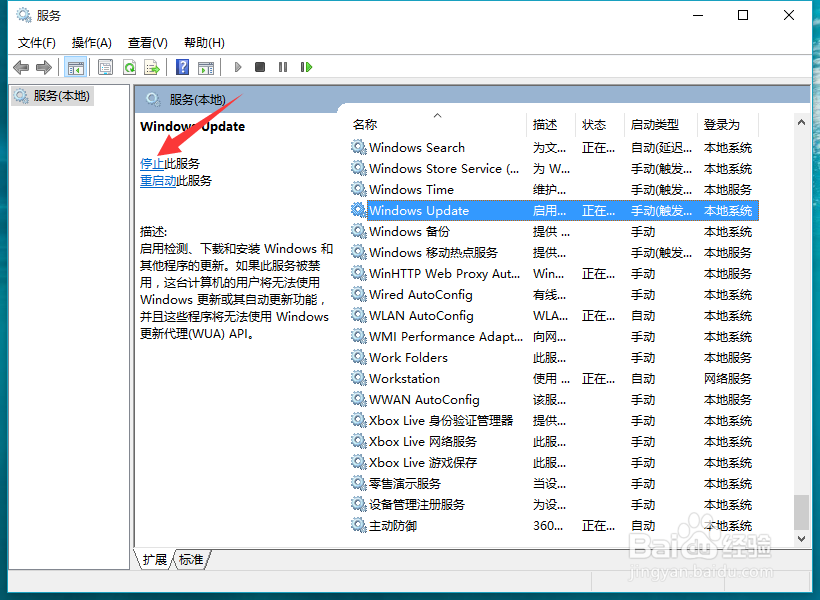Screen dimensions: 820x600
Task: Click the sort arrow on the 名称 column
Action: (x=437, y=116)
